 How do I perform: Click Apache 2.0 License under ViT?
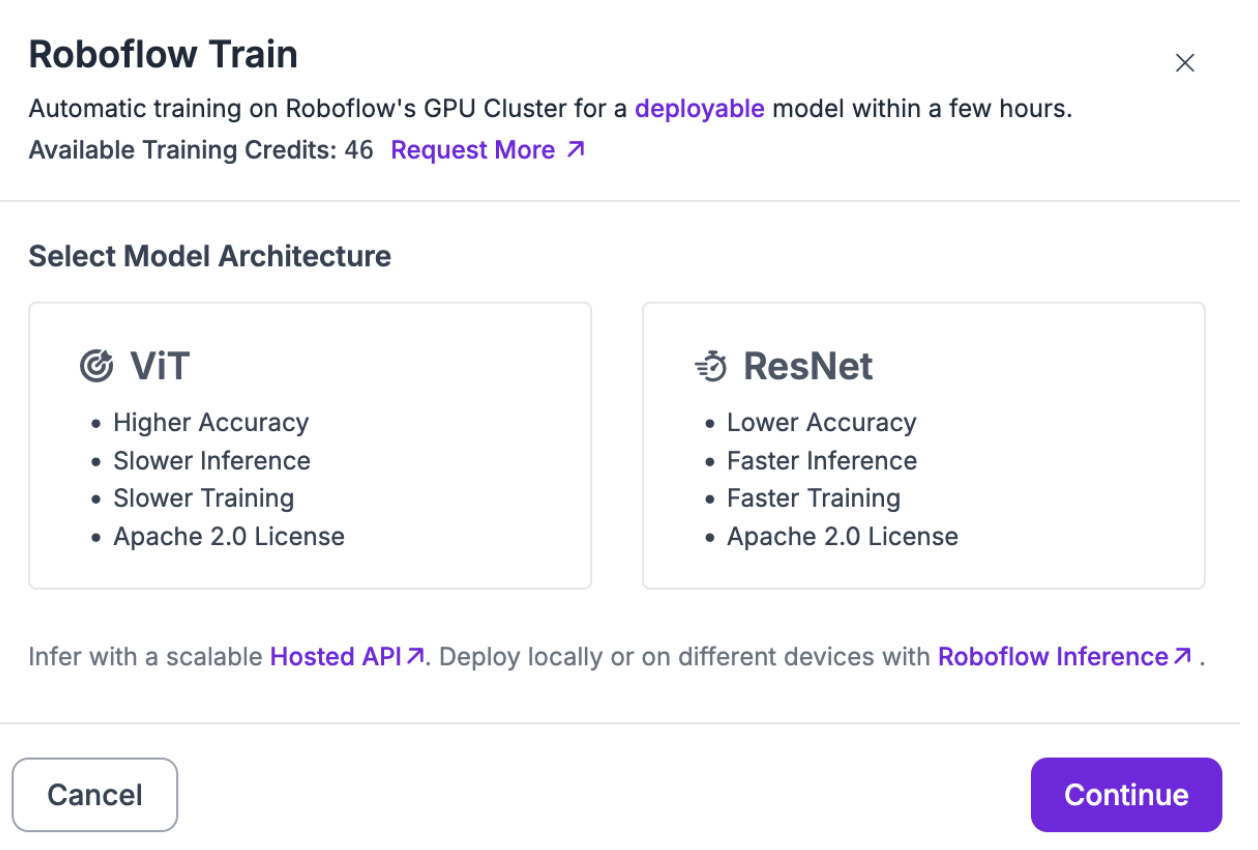[x=229, y=537]
